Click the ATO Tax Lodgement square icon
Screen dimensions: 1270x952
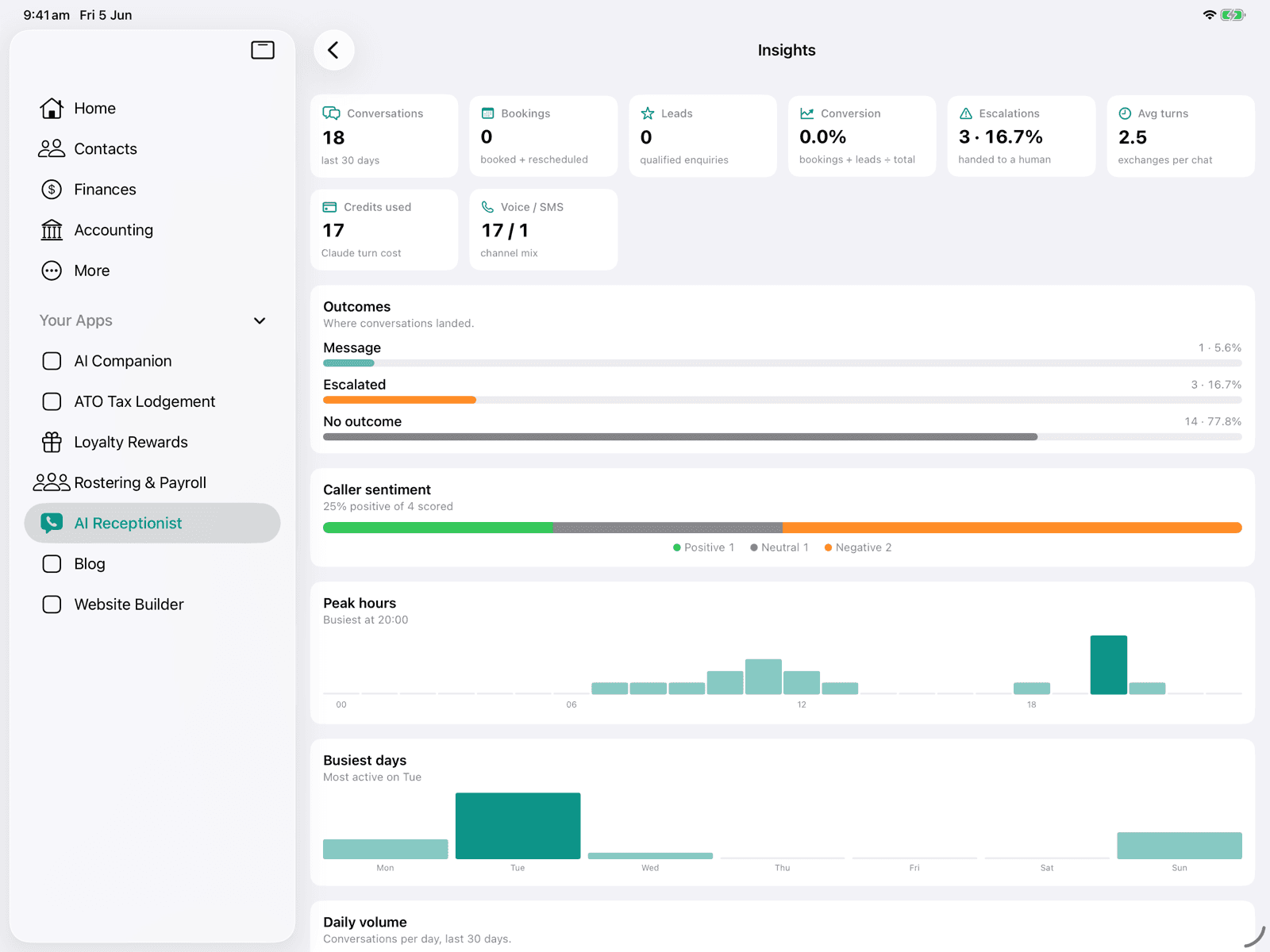(52, 401)
